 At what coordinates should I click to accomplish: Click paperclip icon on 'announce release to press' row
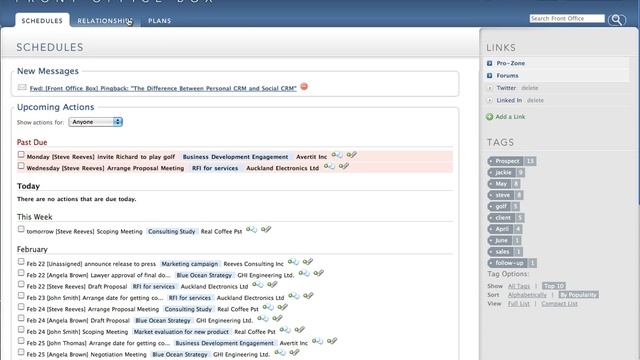308,262
